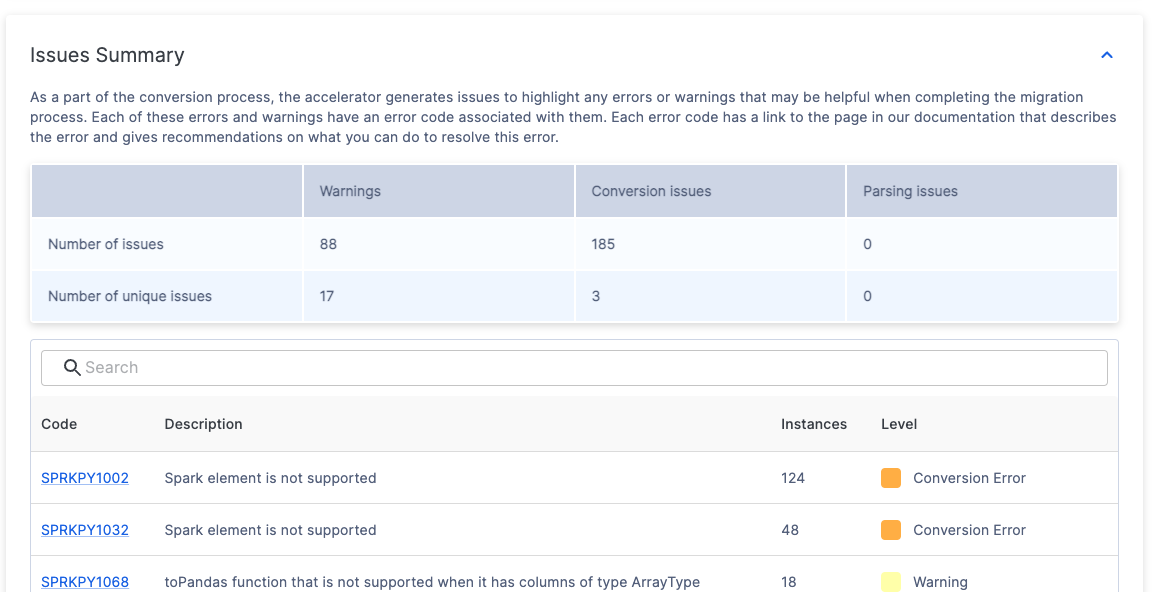Sort by the Instances column header

(813, 424)
